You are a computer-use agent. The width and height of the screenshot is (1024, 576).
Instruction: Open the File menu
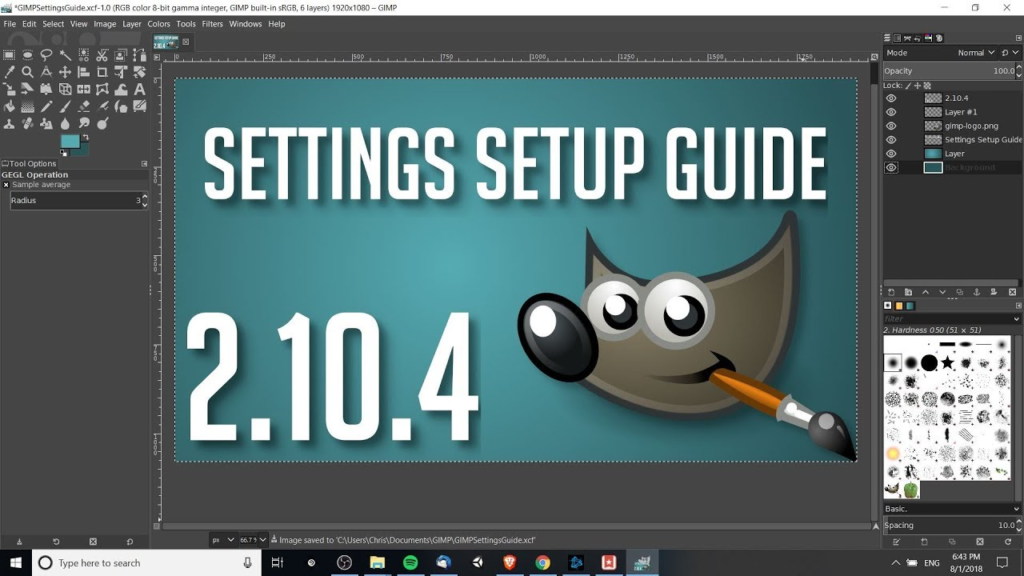pyautogui.click(x=10, y=24)
